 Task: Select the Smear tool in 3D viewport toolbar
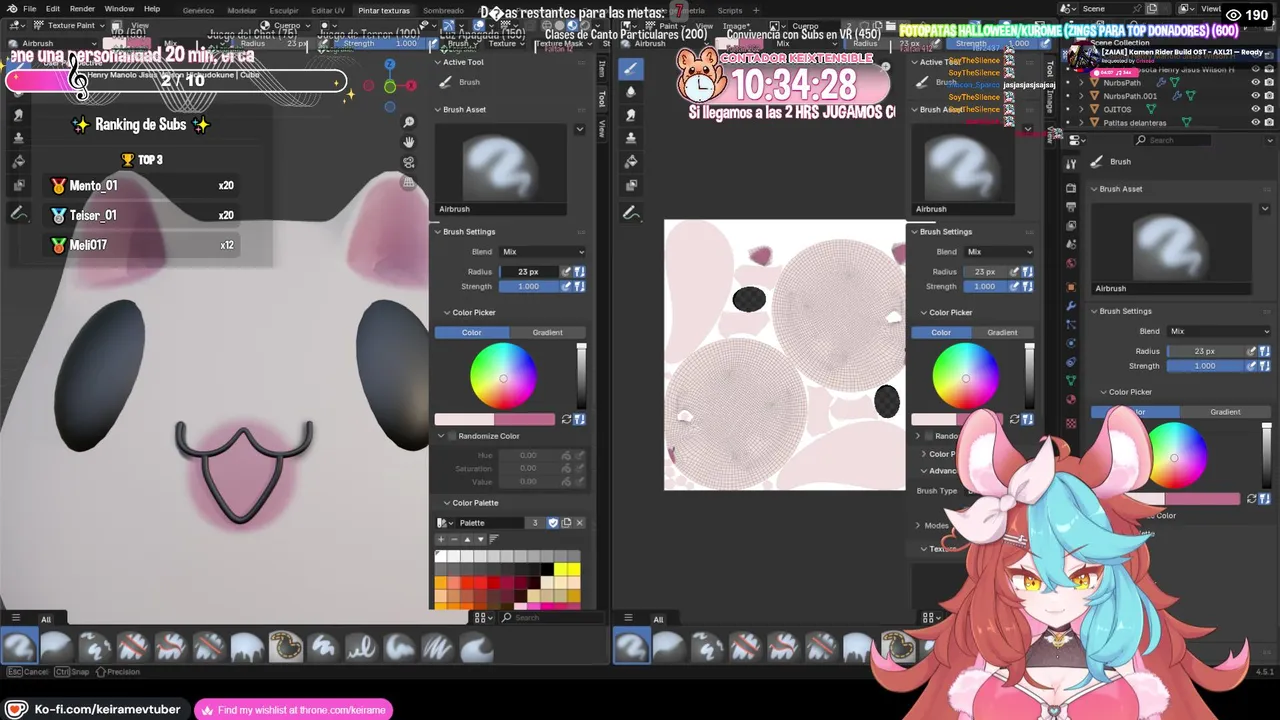pos(18,115)
